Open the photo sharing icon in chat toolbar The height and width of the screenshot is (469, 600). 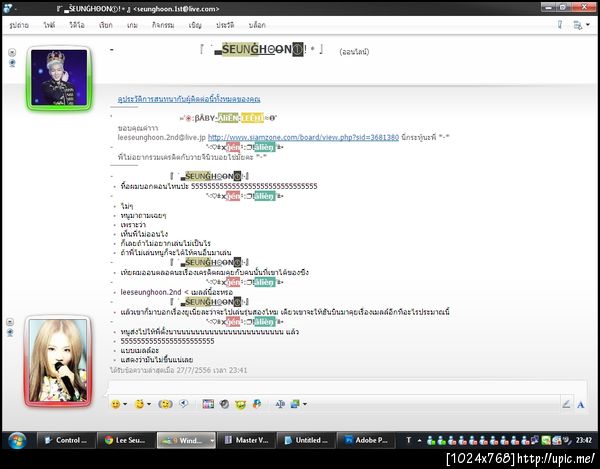208,404
